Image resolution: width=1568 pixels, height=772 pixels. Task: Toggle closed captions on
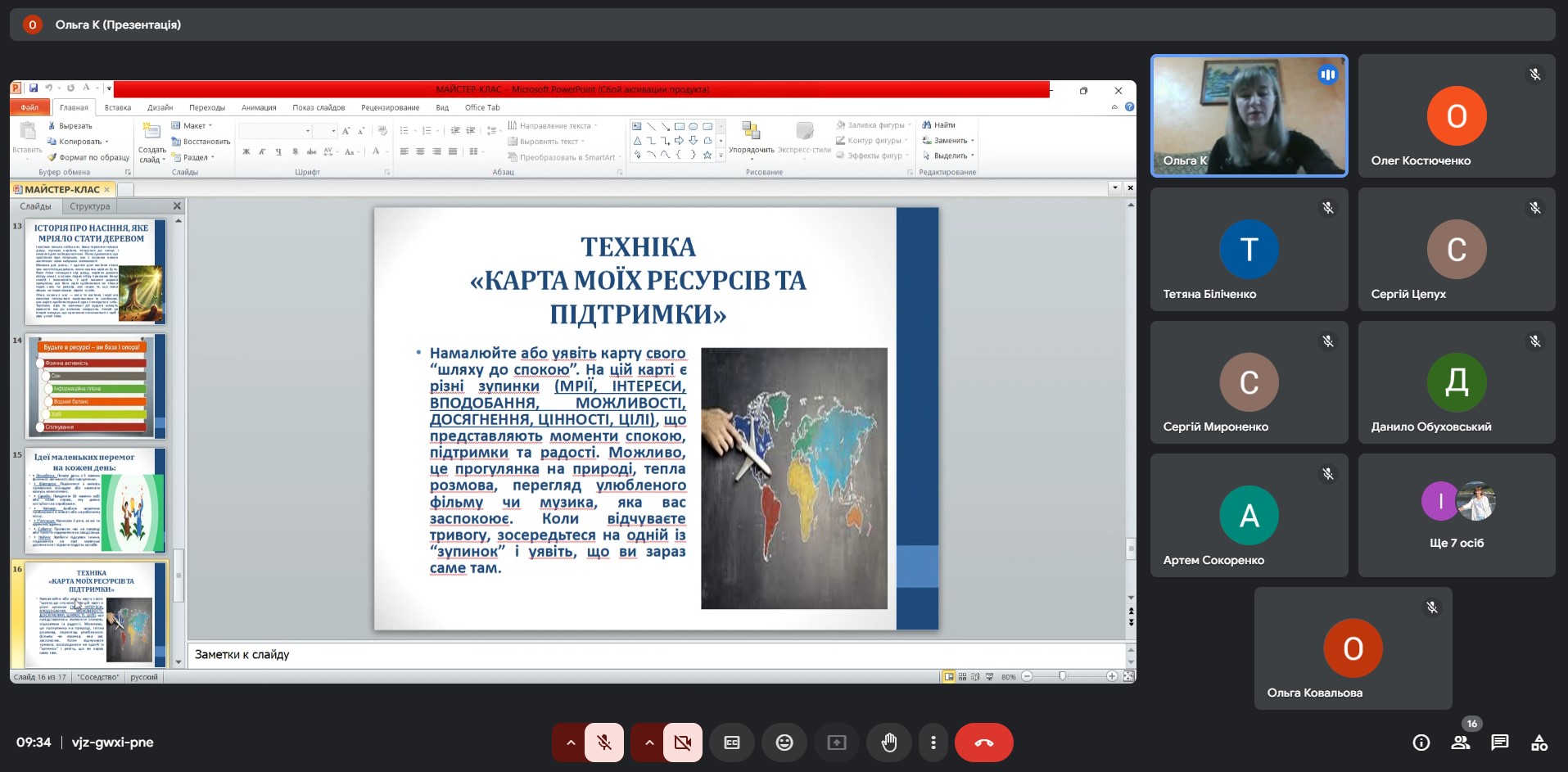(731, 743)
